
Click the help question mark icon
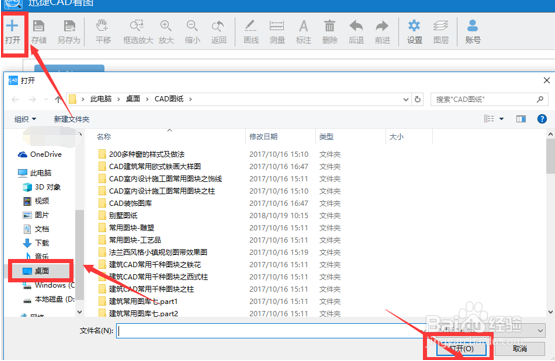point(542,119)
